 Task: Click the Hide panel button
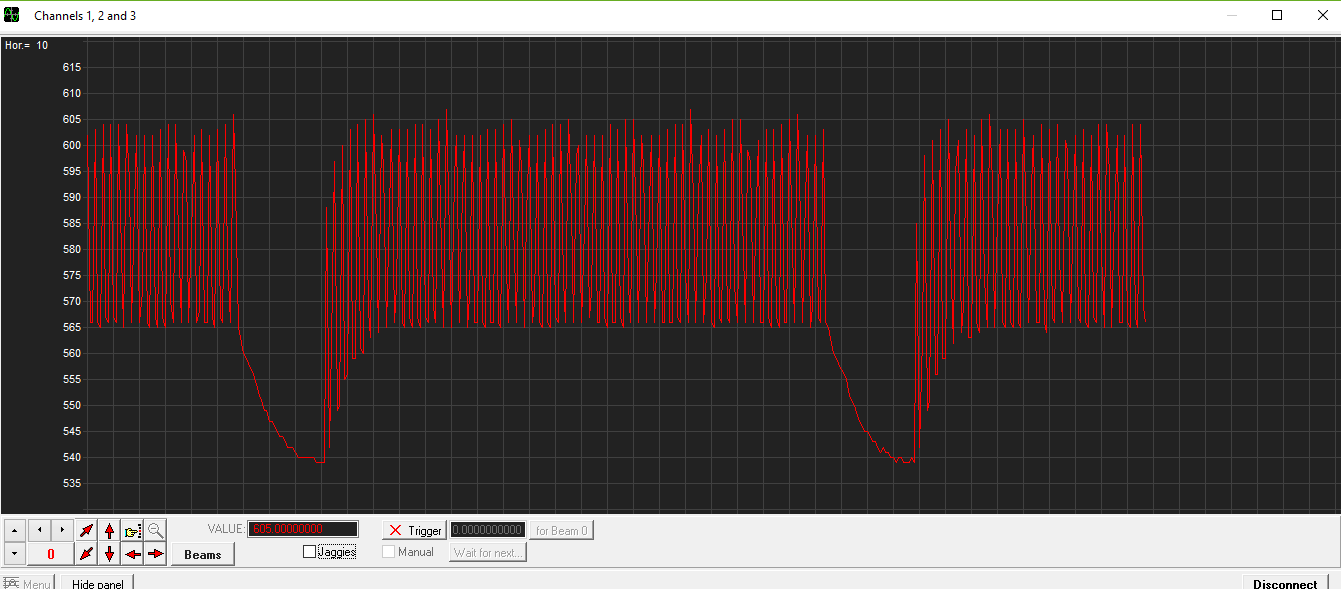[x=97, y=583]
